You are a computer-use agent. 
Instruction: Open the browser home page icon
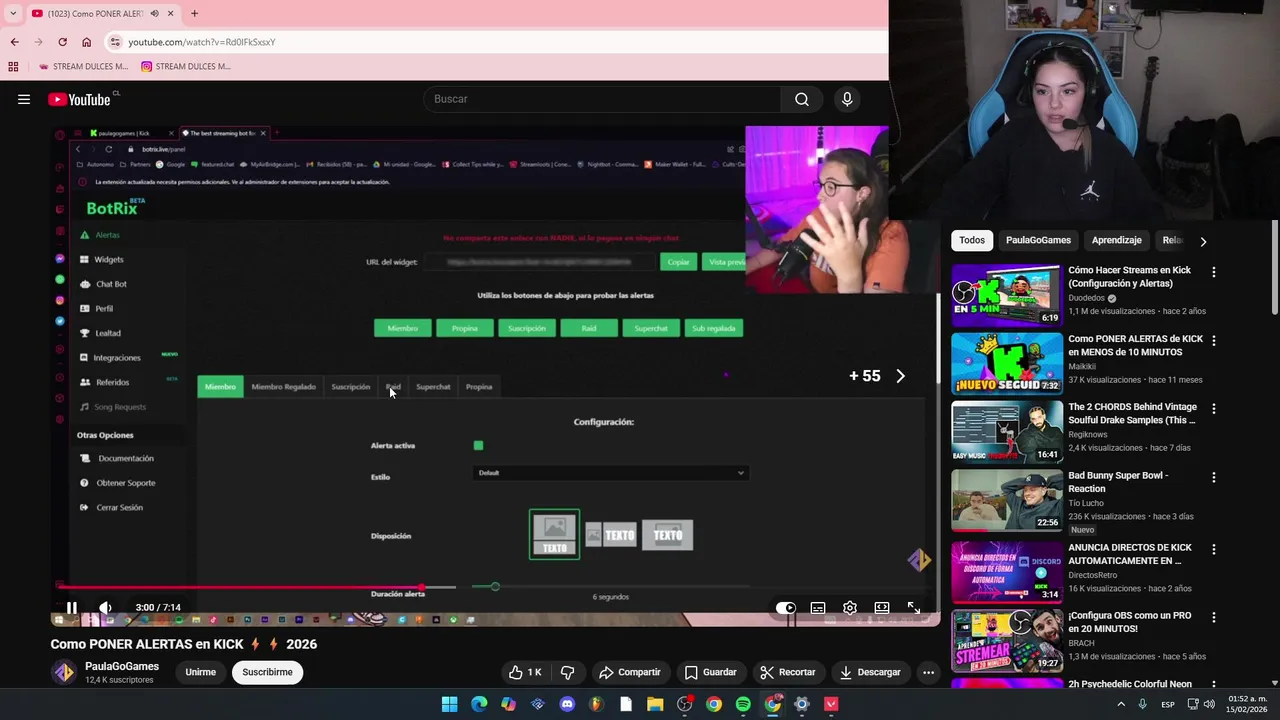tap(86, 42)
